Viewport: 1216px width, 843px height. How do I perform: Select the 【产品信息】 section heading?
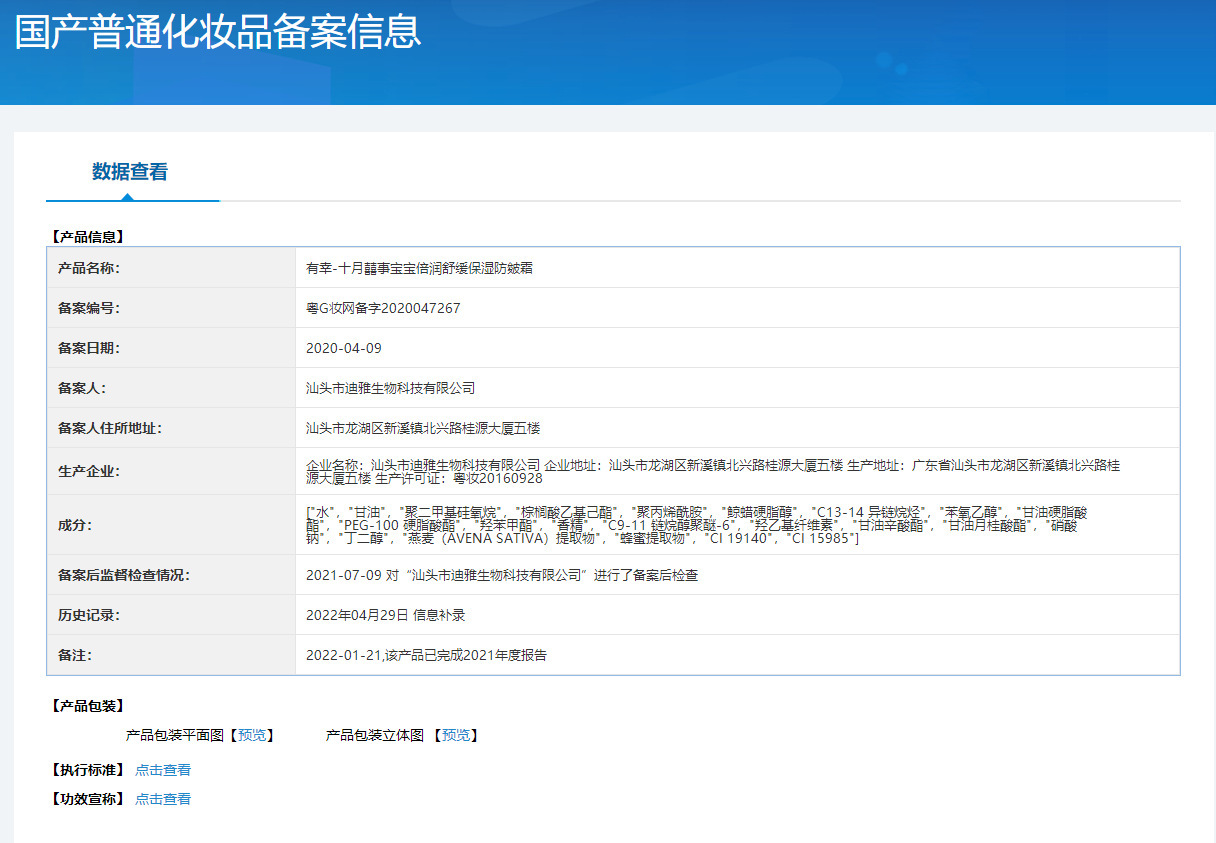point(87,237)
